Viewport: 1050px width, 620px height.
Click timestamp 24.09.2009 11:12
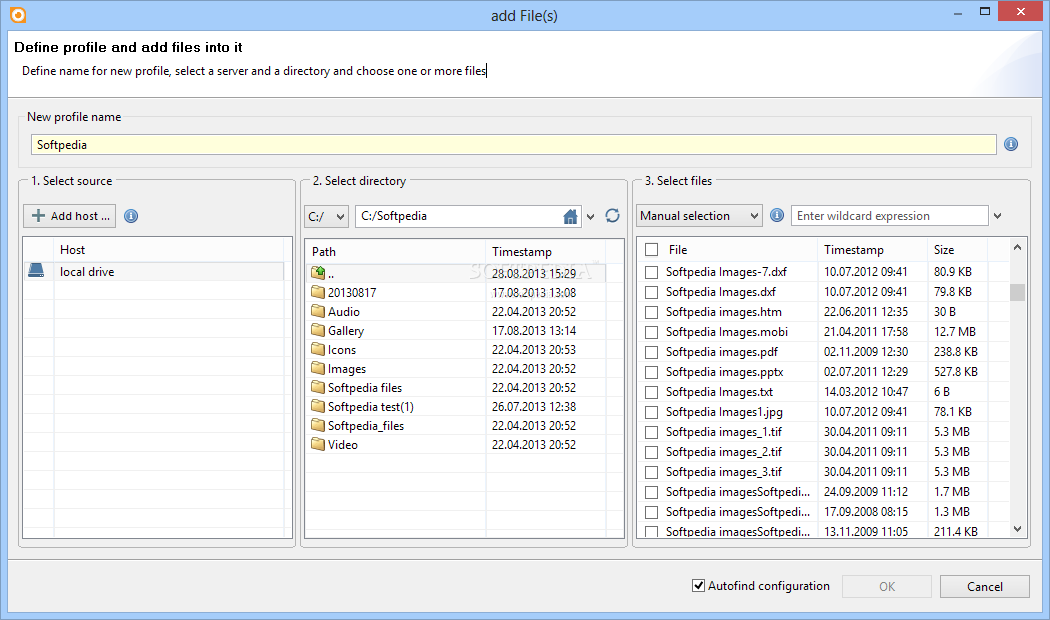[x=866, y=491]
